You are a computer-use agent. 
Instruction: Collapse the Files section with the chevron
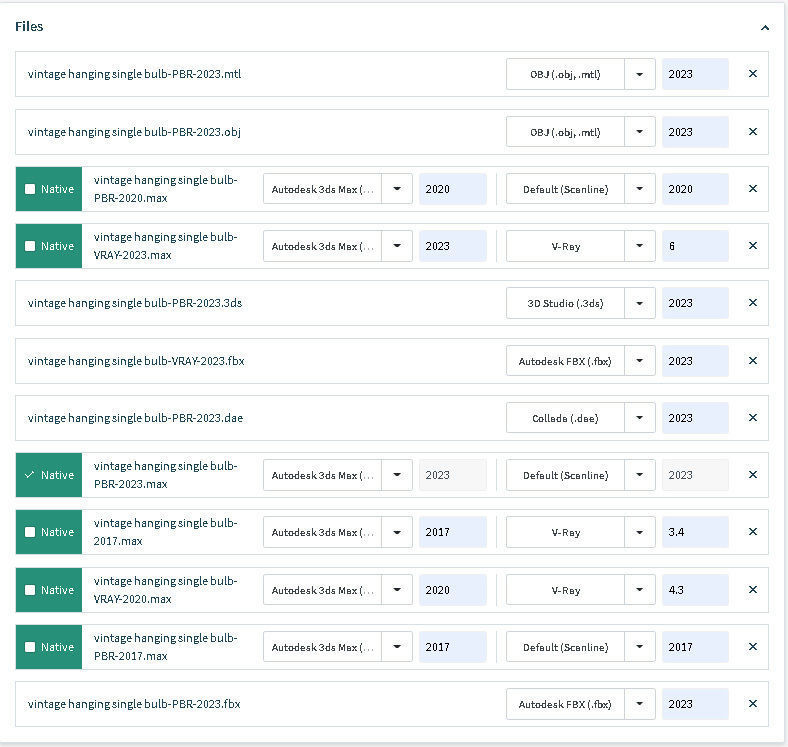[765, 28]
